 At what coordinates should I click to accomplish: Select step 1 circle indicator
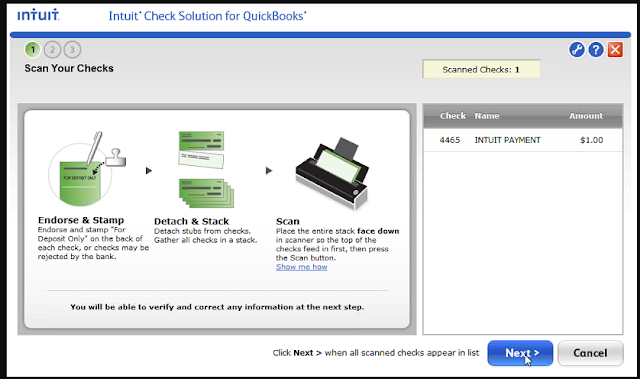33,50
